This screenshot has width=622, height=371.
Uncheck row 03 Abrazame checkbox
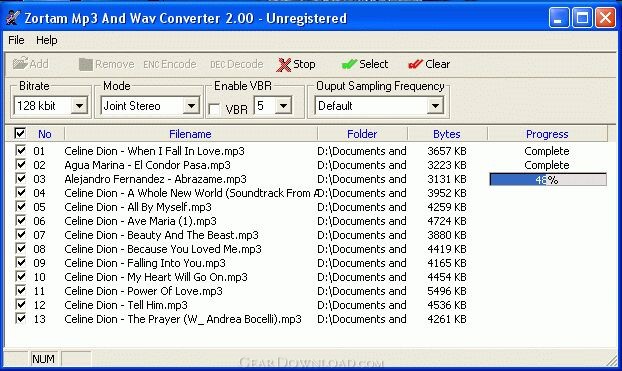pyautogui.click(x=20, y=178)
